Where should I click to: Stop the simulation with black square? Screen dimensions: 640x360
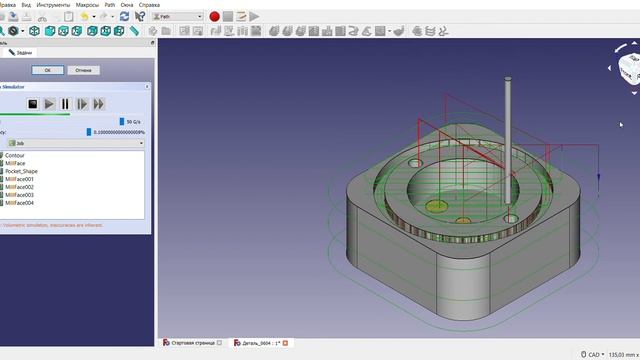[x=33, y=104]
